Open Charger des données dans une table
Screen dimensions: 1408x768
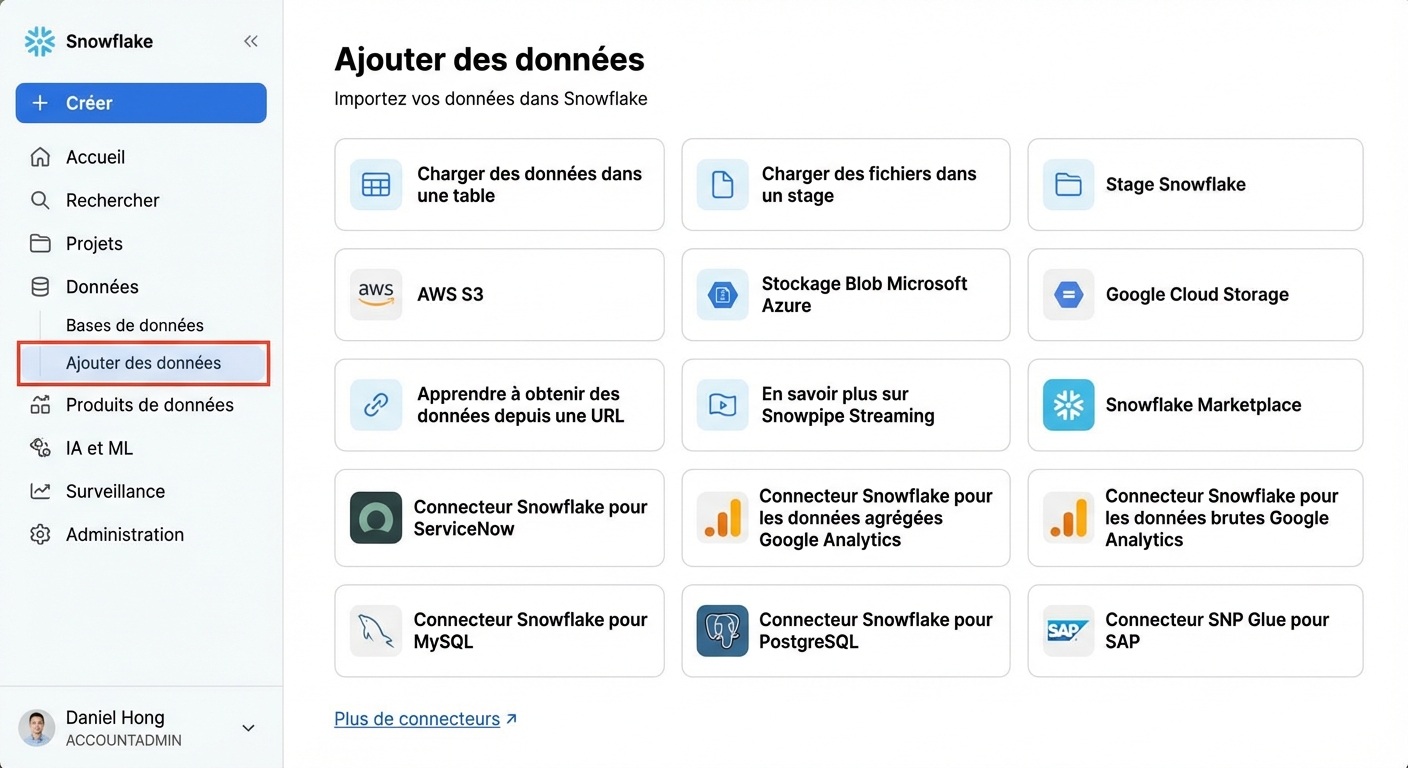pos(499,185)
